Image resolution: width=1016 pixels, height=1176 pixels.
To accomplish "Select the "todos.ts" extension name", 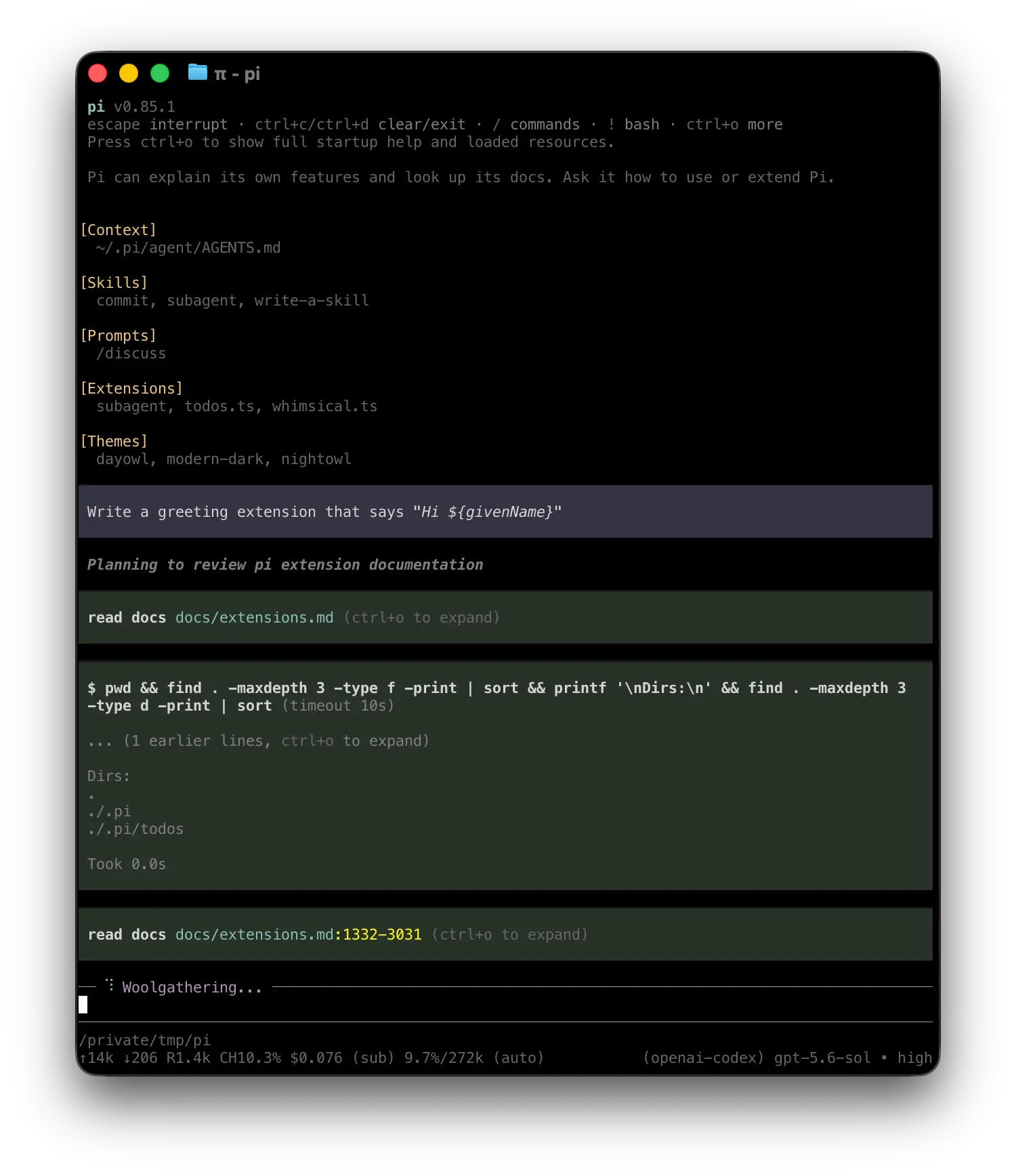I will [x=219, y=406].
